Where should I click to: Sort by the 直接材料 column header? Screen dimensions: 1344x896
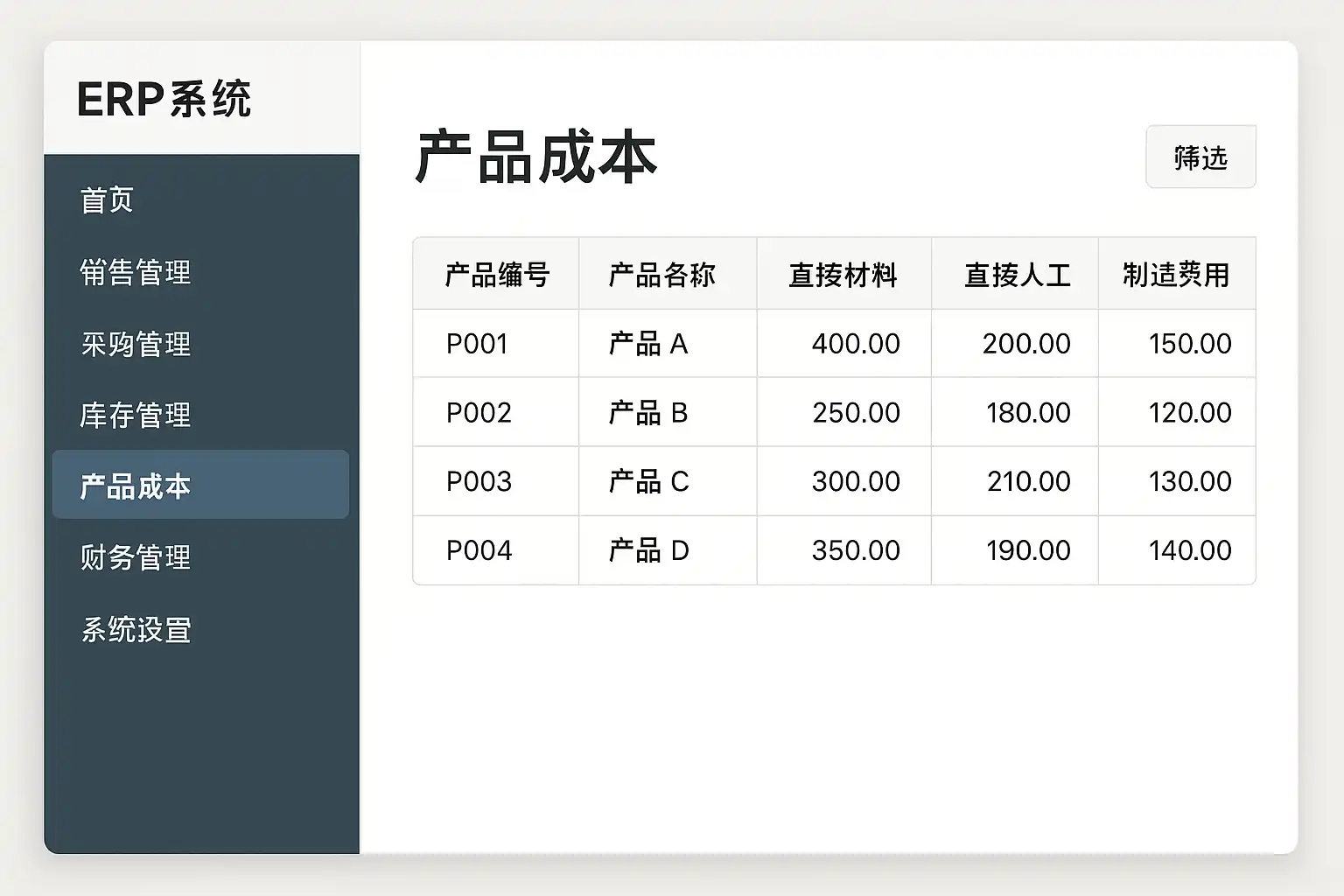point(843,275)
